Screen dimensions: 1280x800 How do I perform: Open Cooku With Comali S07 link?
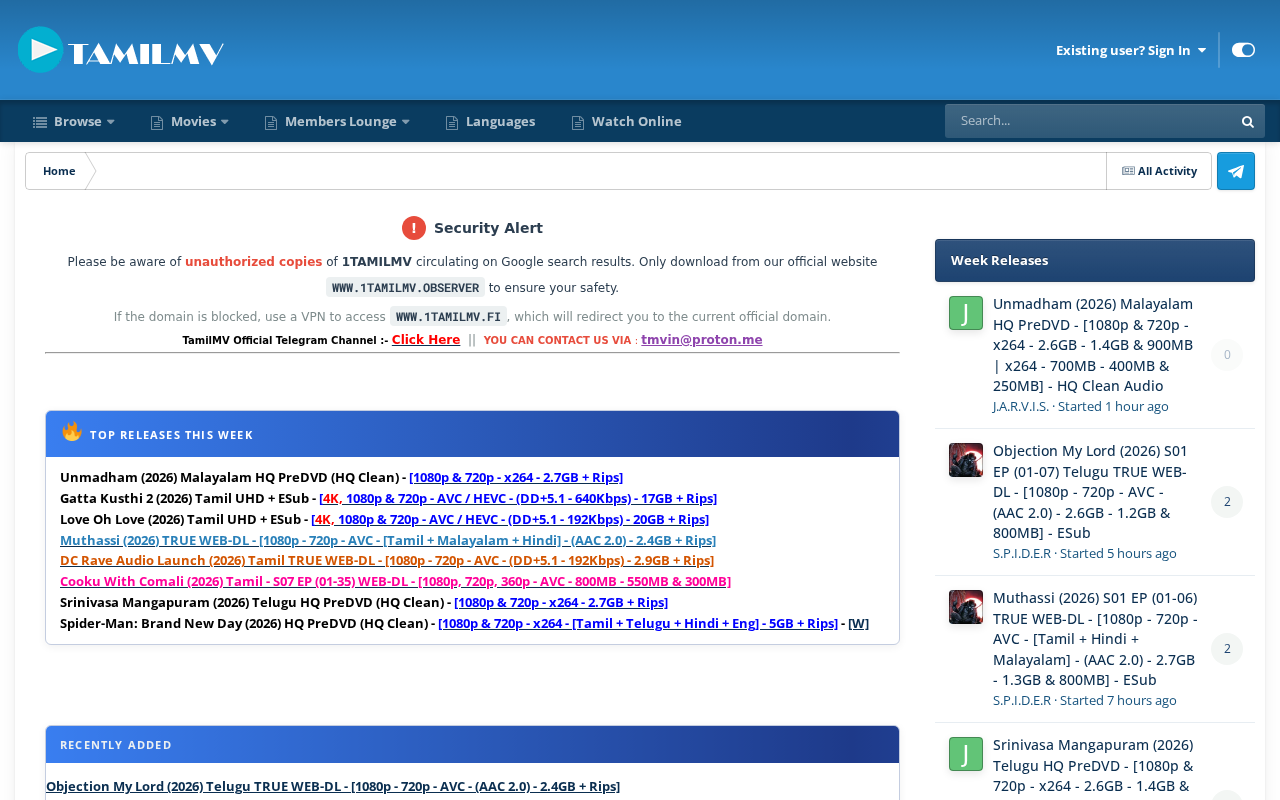(x=395, y=581)
